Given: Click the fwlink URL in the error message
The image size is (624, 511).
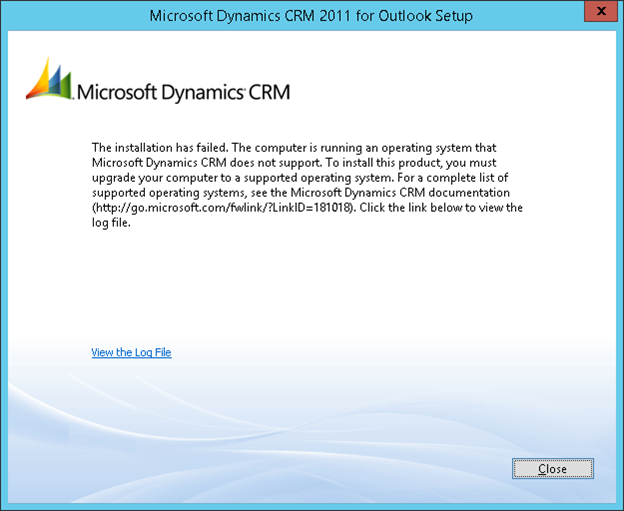Looking at the screenshot, I should (x=222, y=208).
